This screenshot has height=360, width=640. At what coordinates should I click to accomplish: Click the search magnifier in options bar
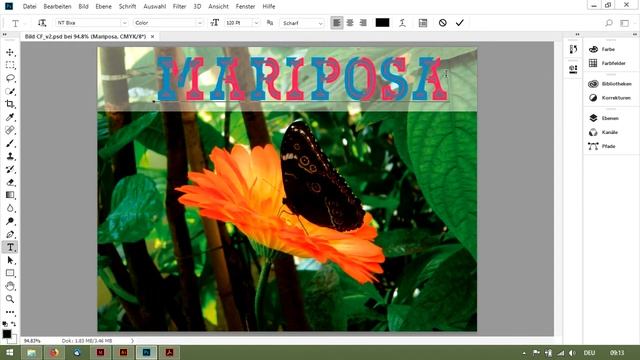point(609,23)
